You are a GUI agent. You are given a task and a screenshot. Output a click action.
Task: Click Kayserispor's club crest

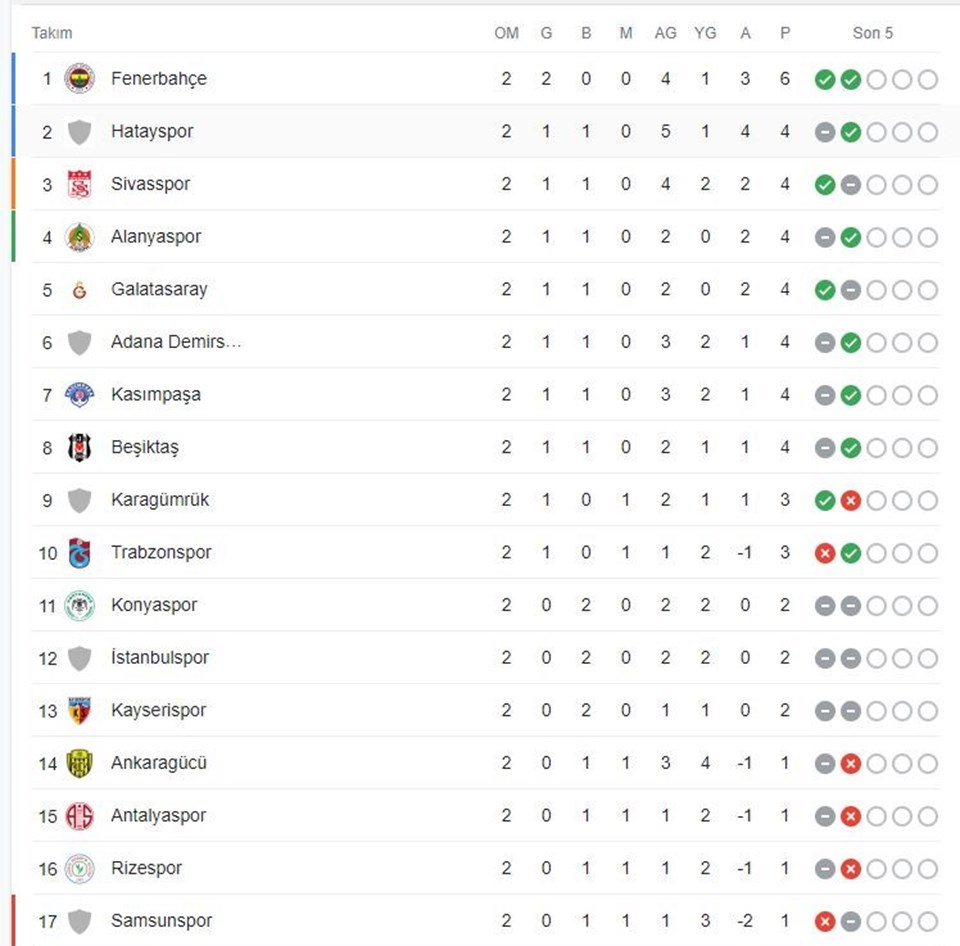[x=80, y=711]
